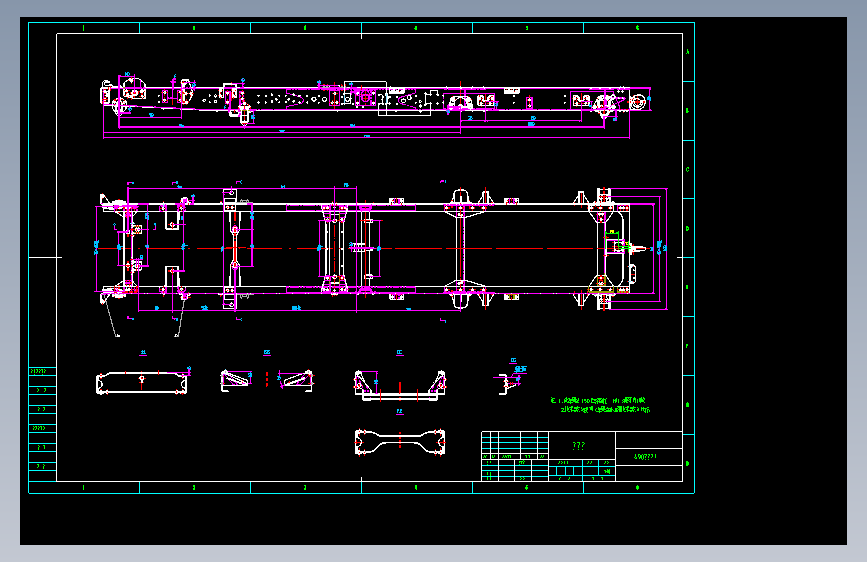Image resolution: width=867 pixels, height=562 pixels.
Task: Click the green technical note text block
Action: 600,405
